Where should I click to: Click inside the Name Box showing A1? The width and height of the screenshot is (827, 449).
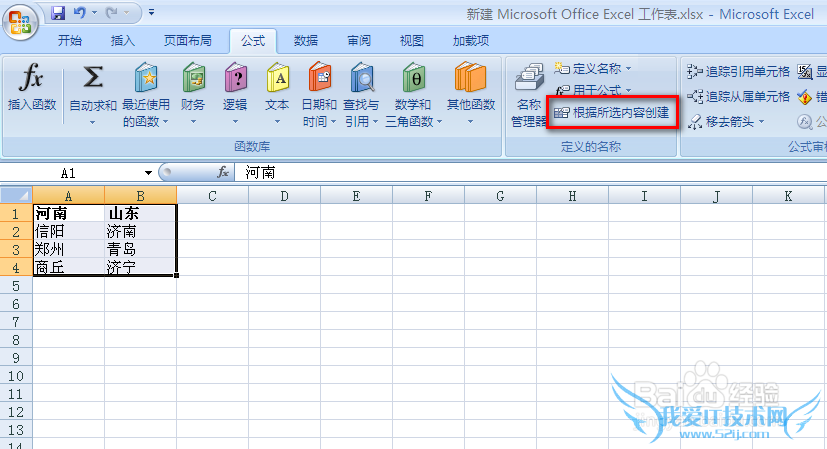coord(71,173)
